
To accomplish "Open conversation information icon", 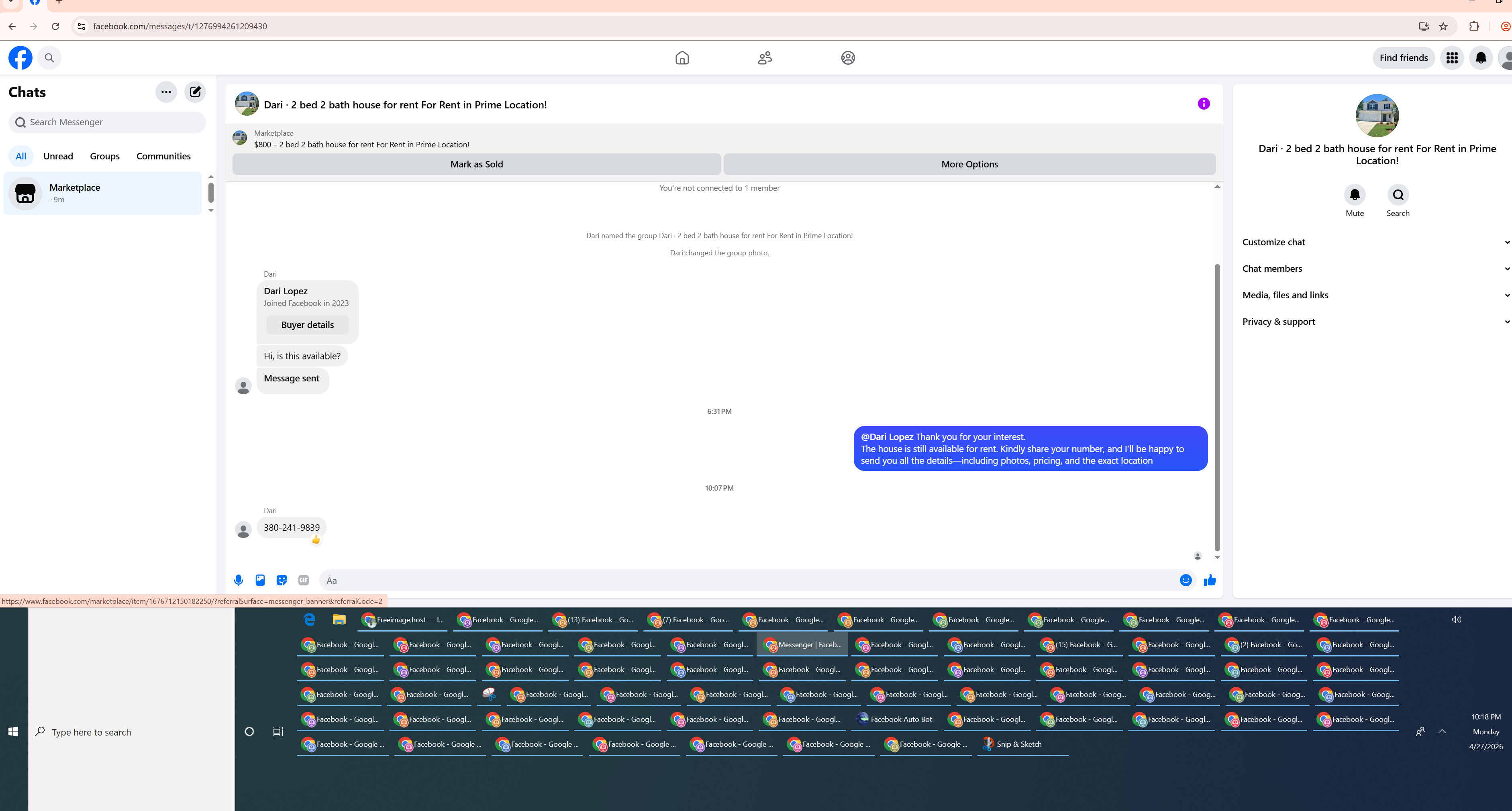I will [x=1204, y=104].
